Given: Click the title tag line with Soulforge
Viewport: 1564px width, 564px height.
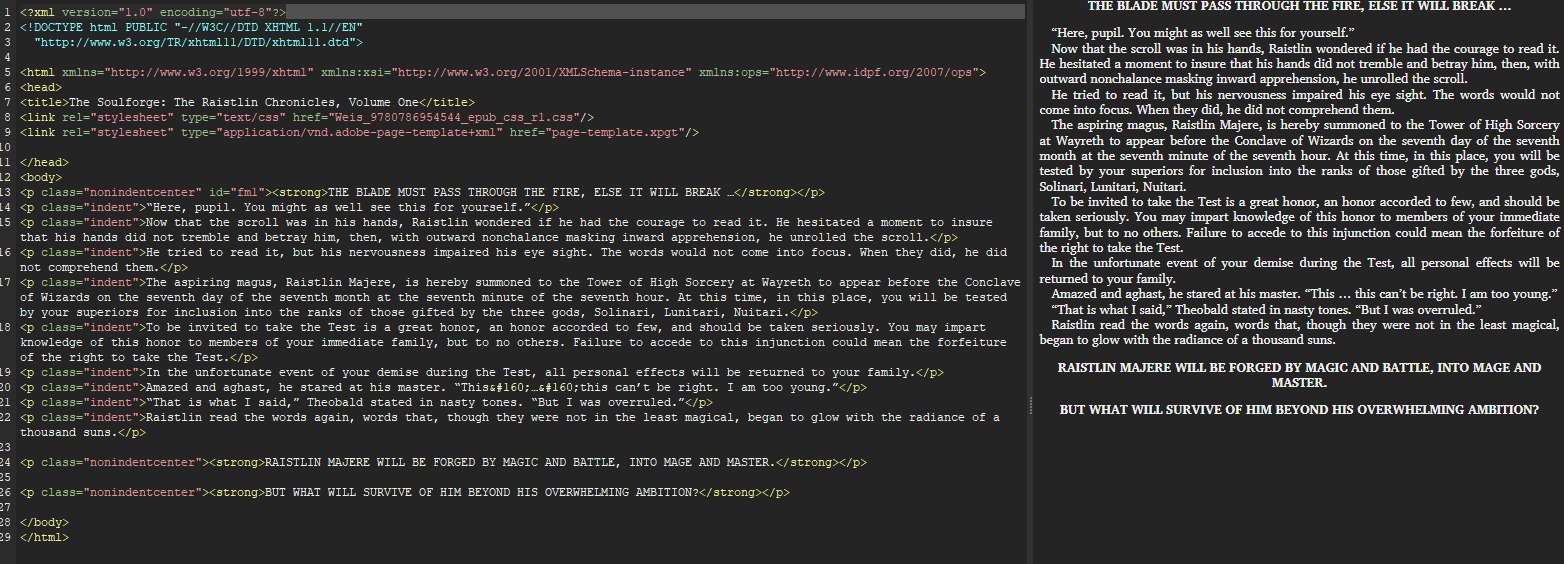Looking at the screenshot, I should pos(248,102).
